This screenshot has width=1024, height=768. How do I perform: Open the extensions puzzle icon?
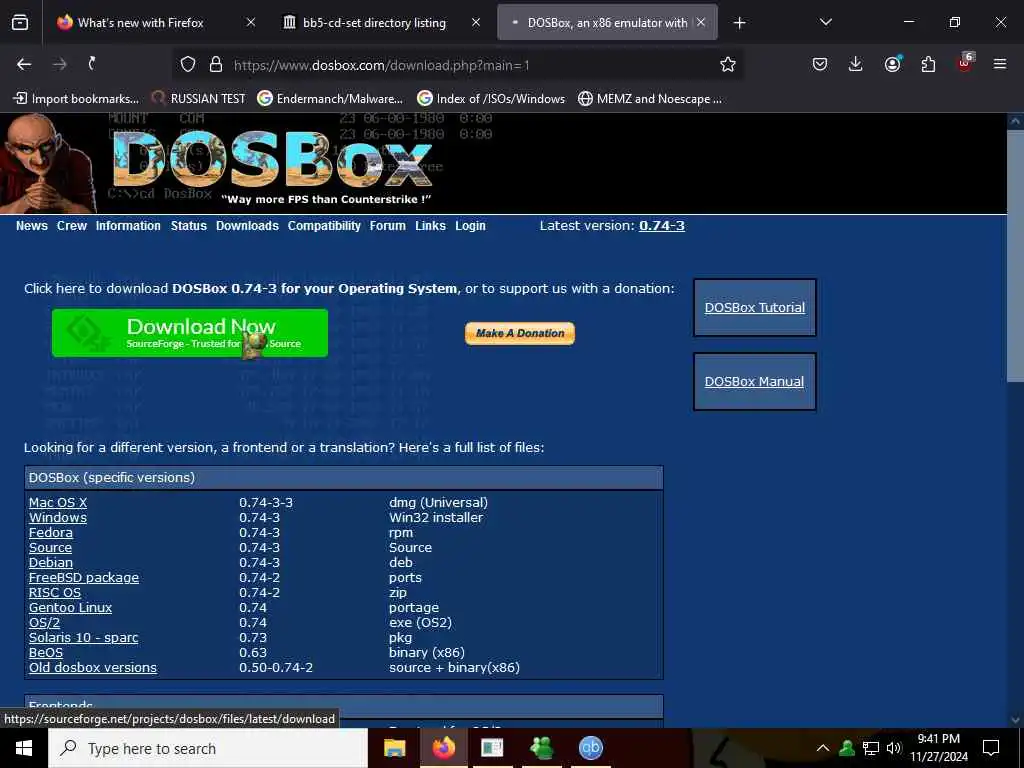[928, 64]
